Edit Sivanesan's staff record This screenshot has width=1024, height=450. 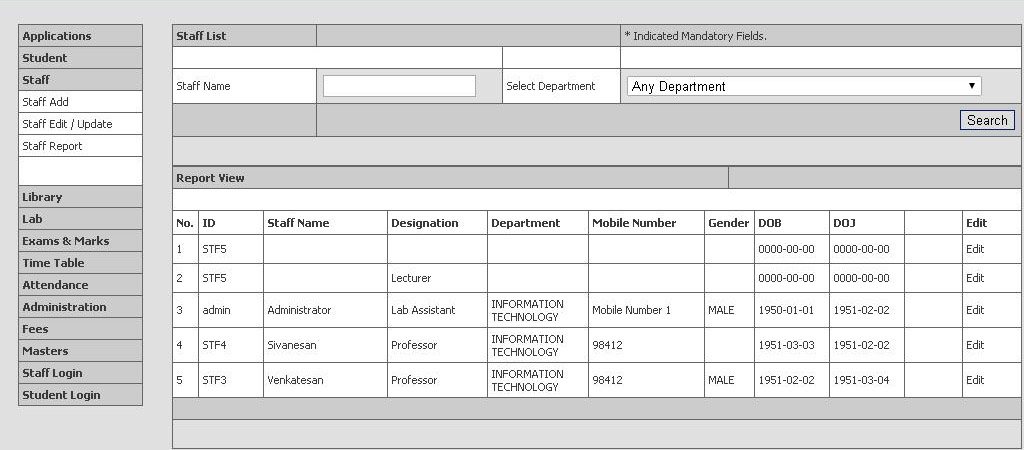(975, 345)
